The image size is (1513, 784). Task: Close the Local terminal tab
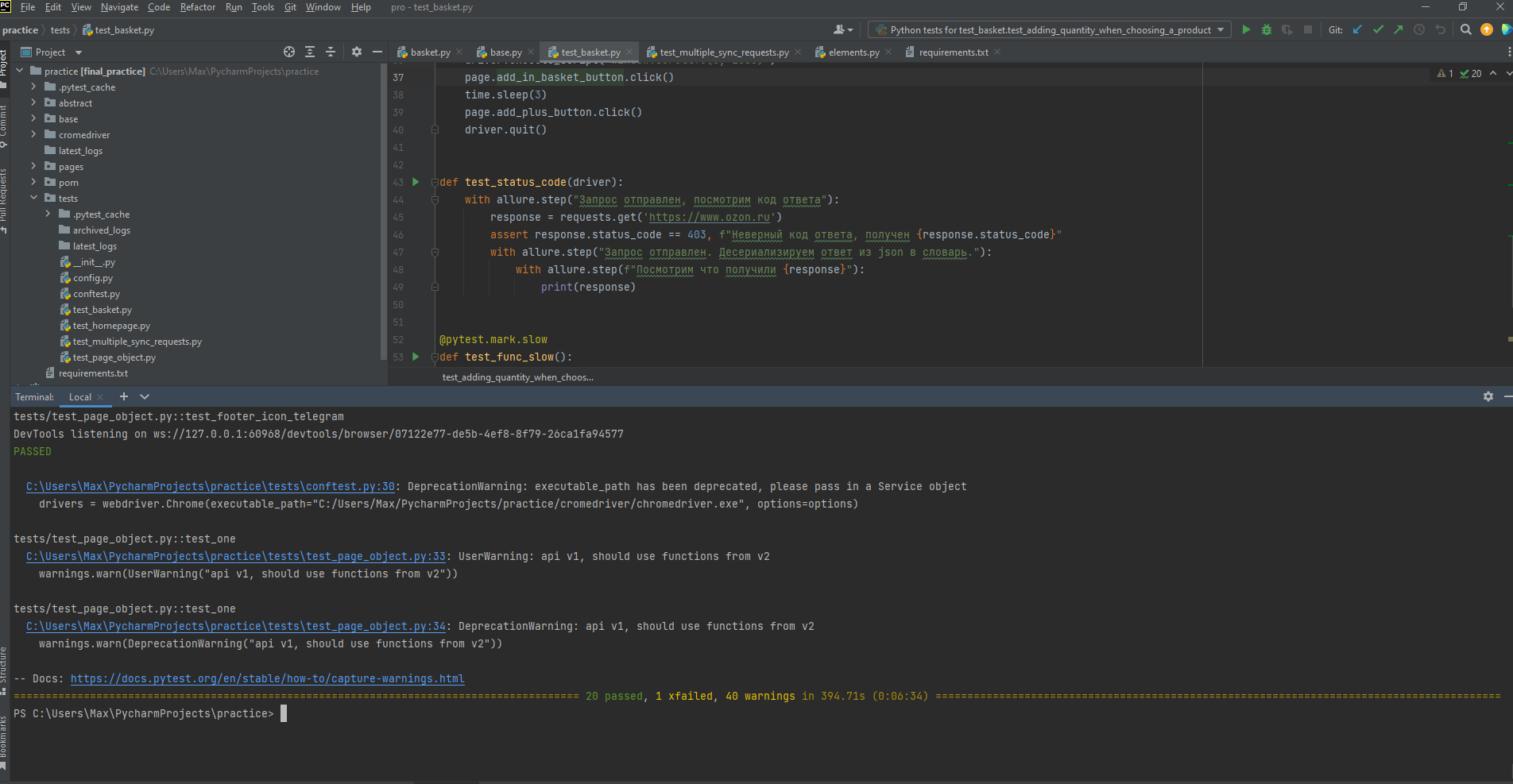[x=100, y=396]
